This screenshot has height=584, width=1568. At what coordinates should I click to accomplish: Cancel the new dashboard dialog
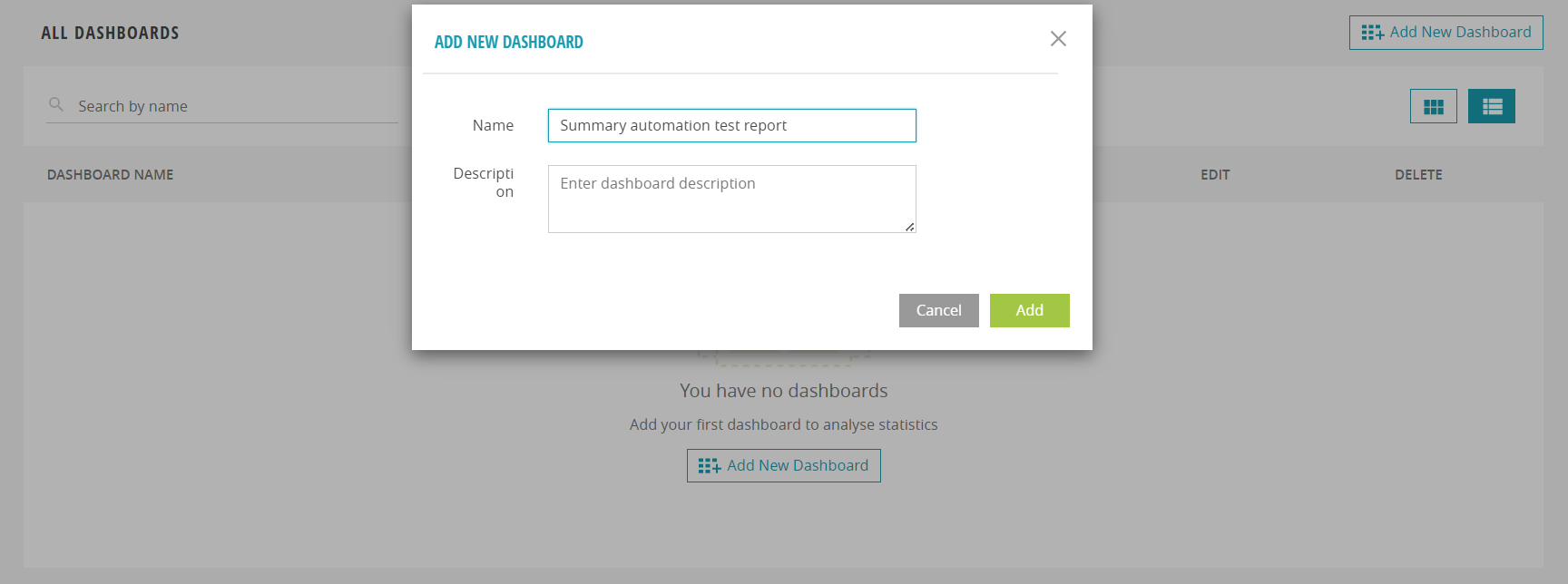point(938,310)
